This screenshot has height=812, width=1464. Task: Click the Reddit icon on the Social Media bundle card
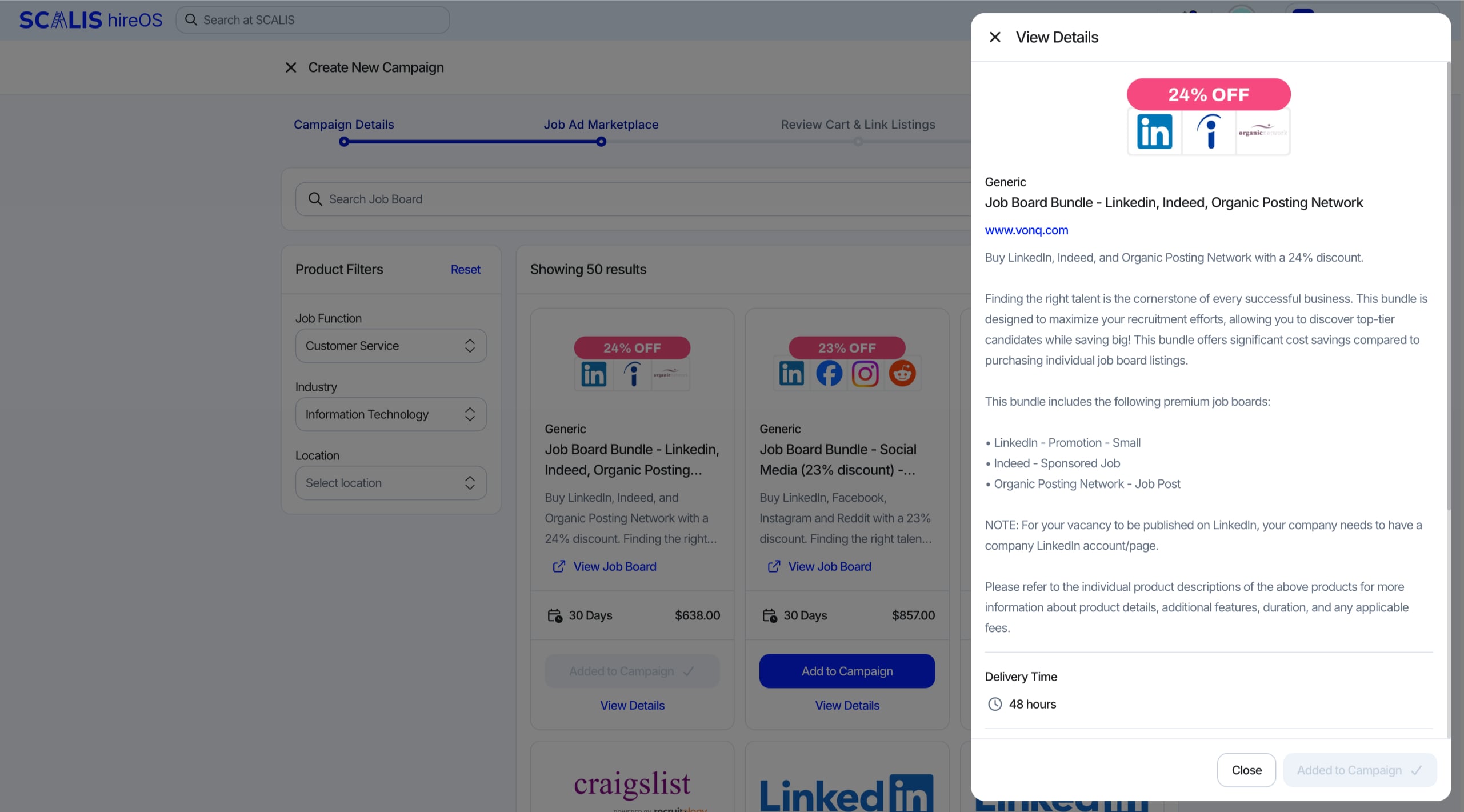click(902, 374)
